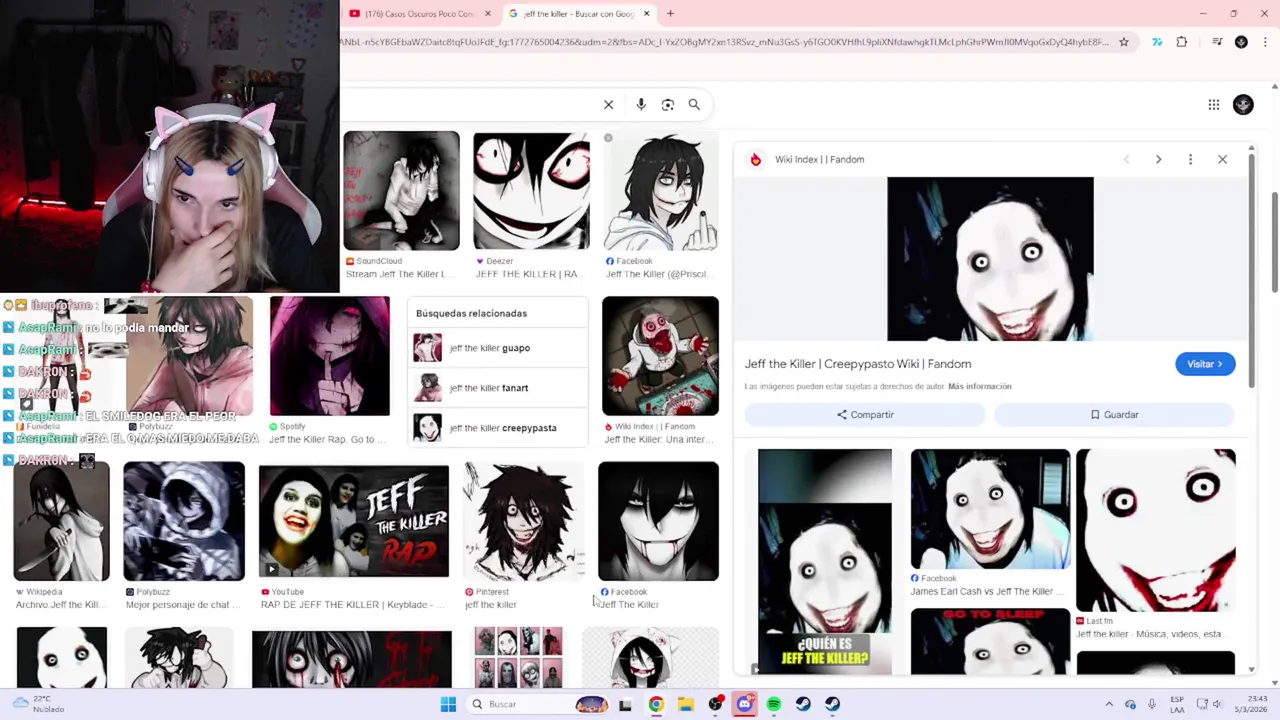Open the Deezer JEFF THE KILLER image
This screenshot has width=1280, height=720.
click(x=531, y=190)
